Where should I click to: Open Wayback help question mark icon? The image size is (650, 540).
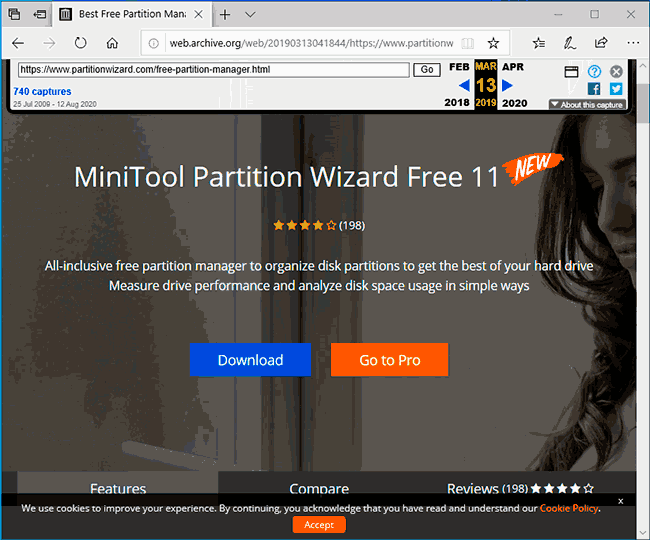tap(594, 72)
